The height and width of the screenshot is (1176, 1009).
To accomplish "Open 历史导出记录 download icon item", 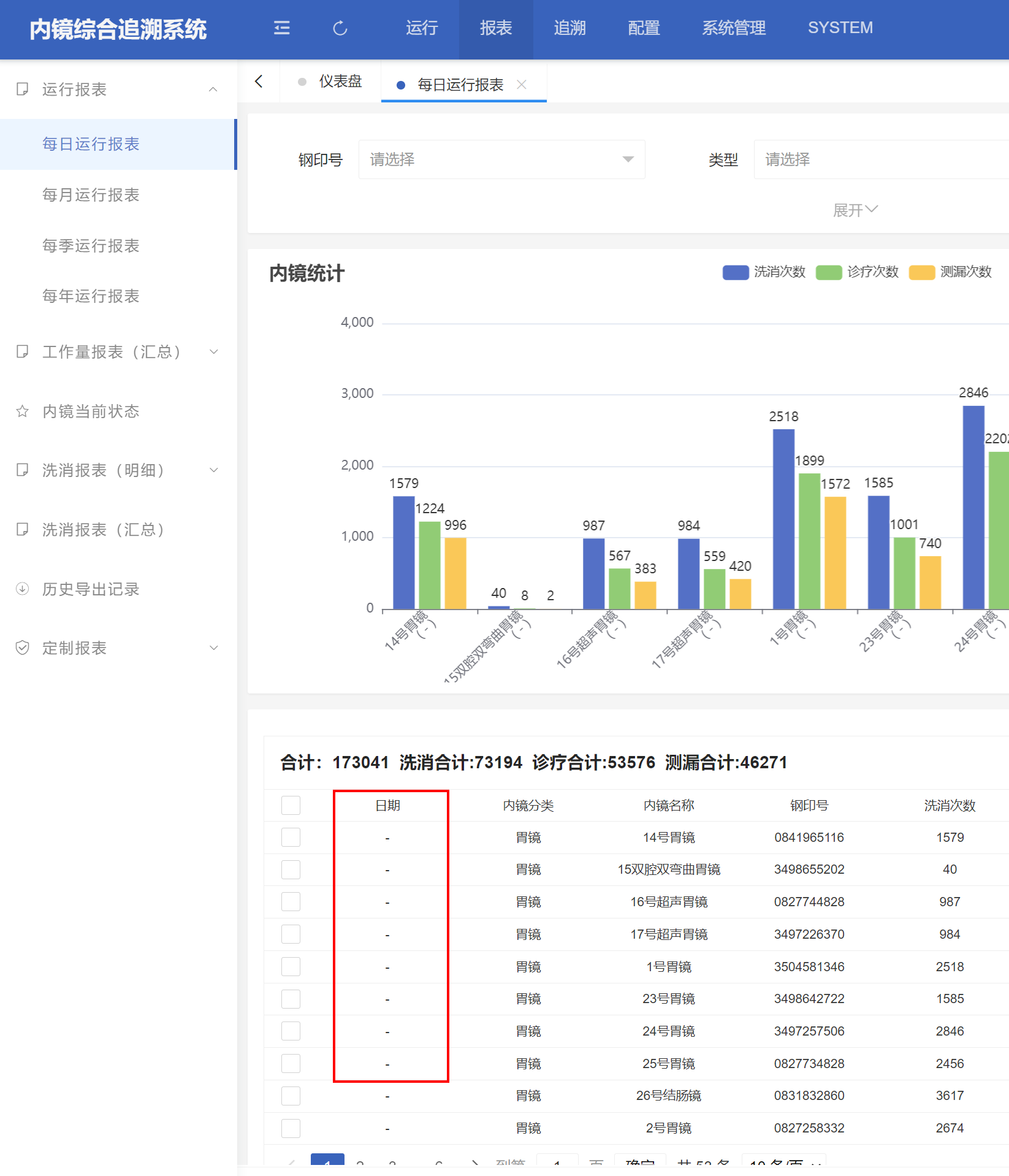I will coord(23,589).
